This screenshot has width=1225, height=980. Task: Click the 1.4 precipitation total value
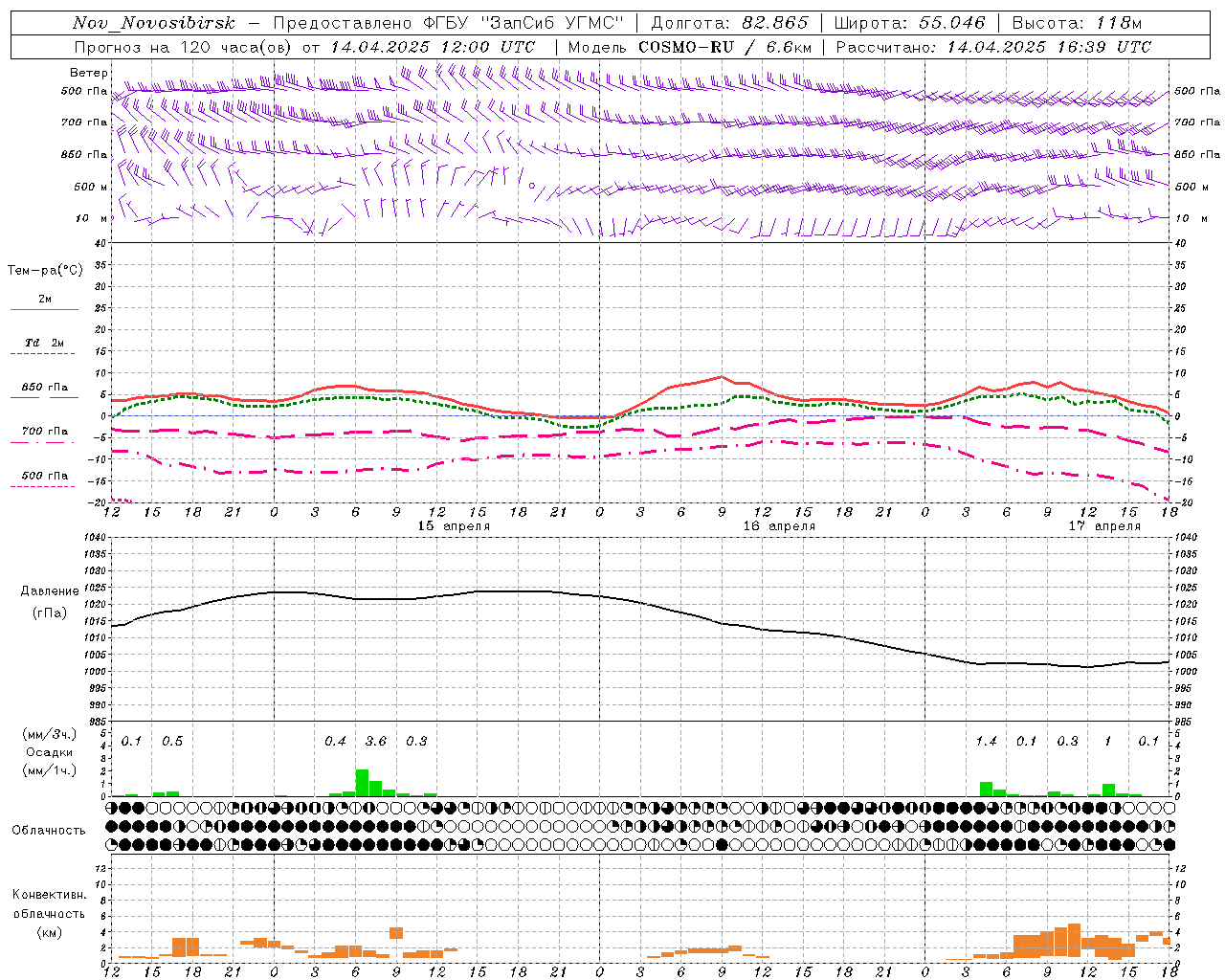(986, 741)
